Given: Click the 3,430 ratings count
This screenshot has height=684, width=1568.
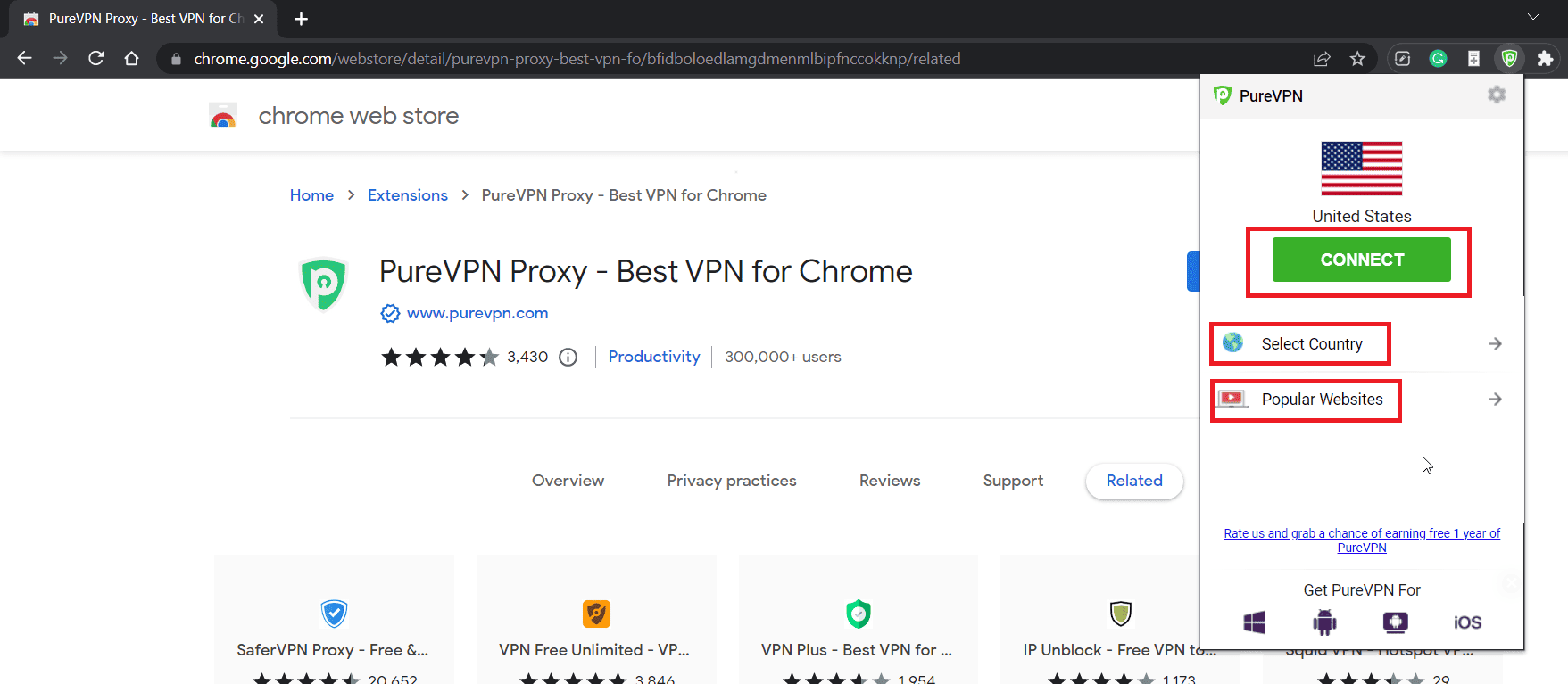Looking at the screenshot, I should (x=527, y=358).
